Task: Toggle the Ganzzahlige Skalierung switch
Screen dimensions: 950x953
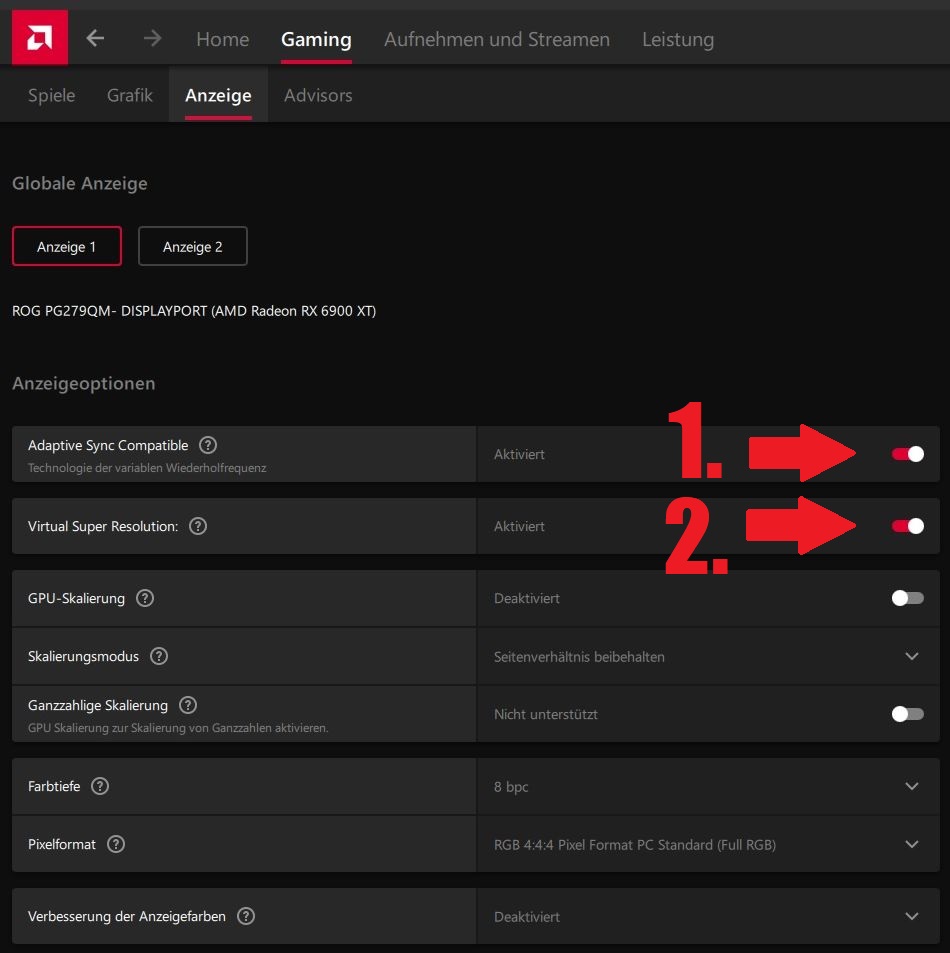Action: (x=907, y=714)
